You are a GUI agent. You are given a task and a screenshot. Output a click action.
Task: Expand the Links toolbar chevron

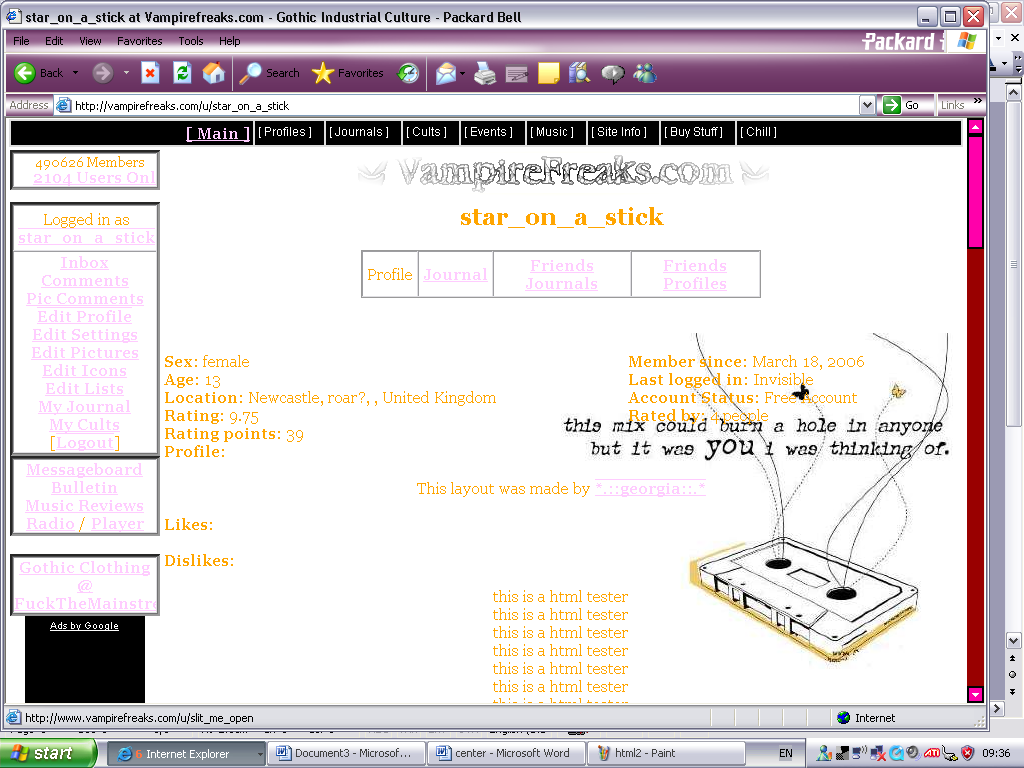[x=977, y=104]
